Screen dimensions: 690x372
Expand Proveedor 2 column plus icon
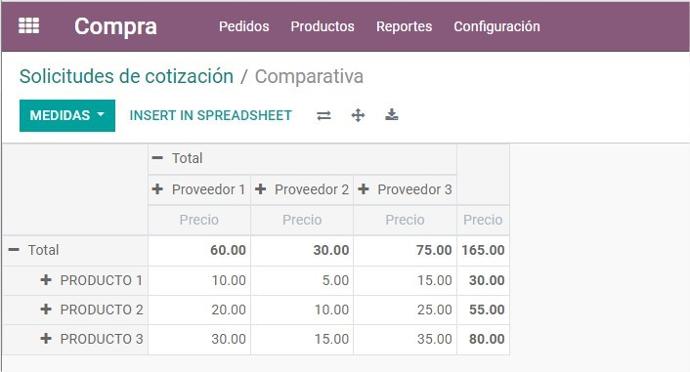click(x=261, y=189)
